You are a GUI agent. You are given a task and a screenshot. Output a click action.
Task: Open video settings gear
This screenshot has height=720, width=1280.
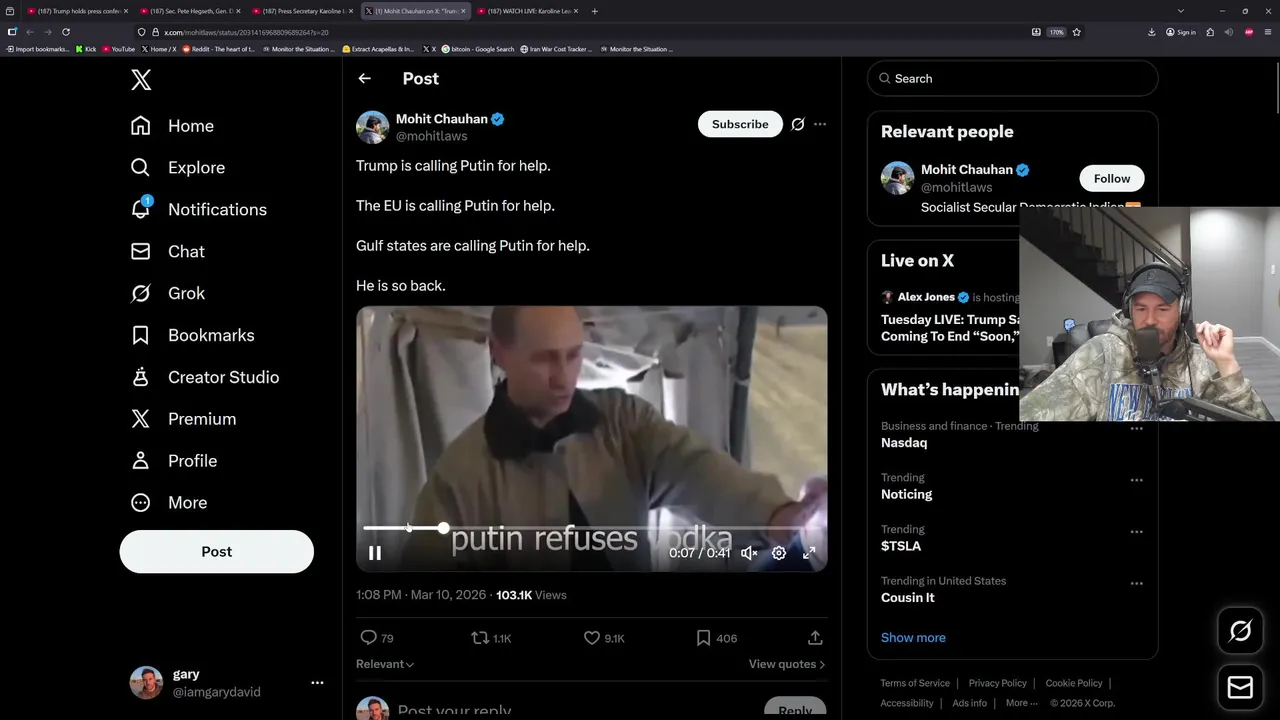[x=779, y=553]
